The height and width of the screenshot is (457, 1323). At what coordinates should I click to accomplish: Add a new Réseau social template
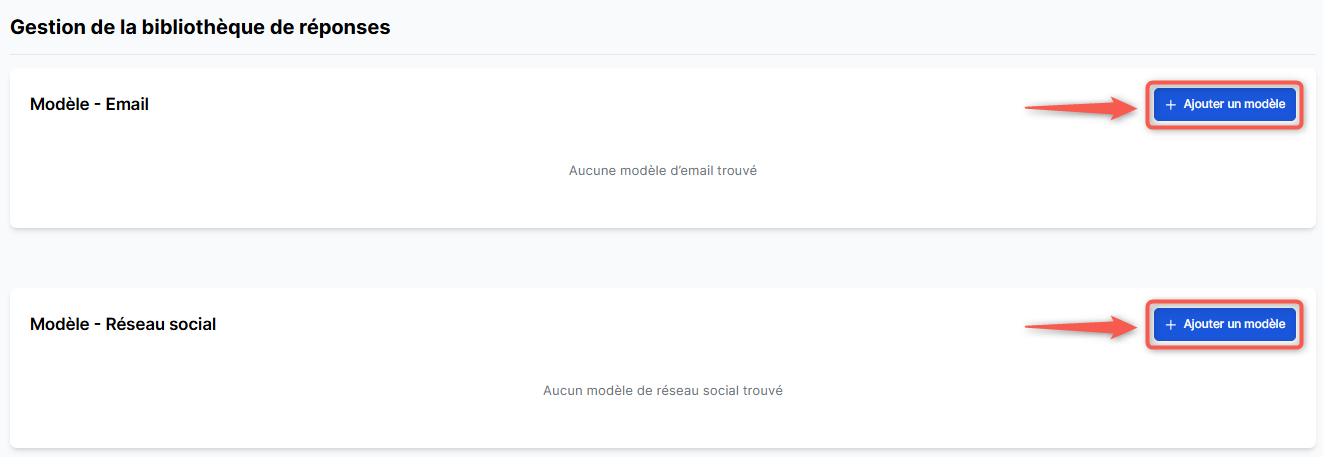1225,324
